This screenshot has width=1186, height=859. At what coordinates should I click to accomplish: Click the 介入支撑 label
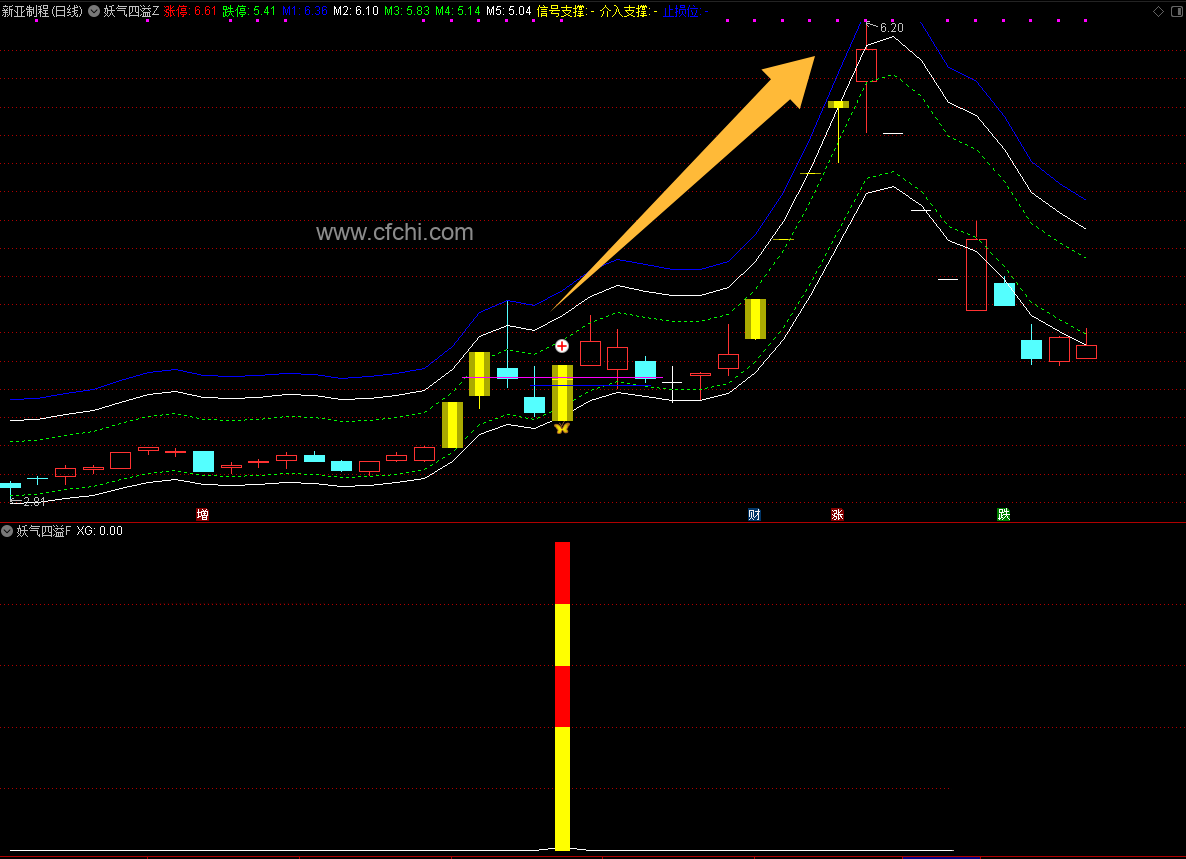(625, 11)
